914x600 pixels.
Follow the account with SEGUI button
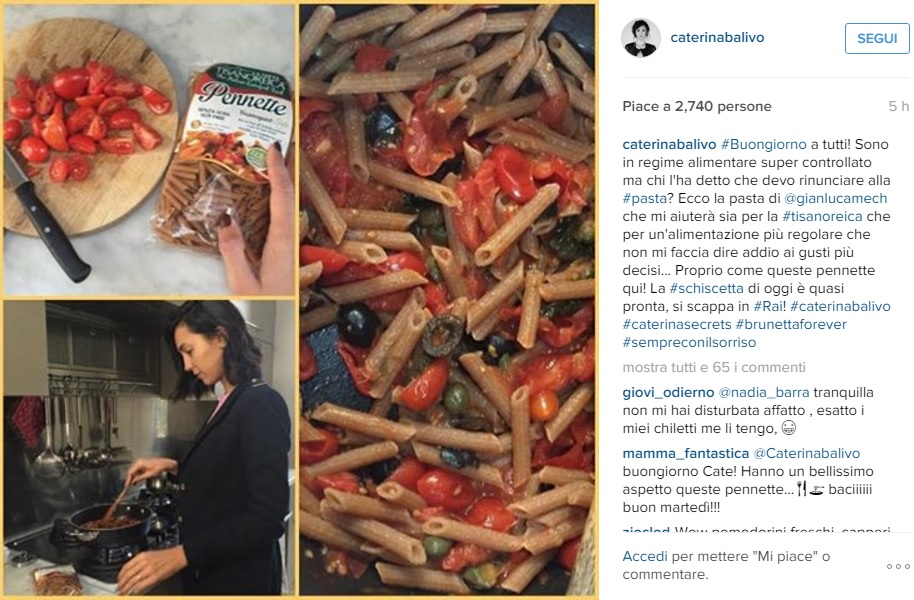coord(877,38)
